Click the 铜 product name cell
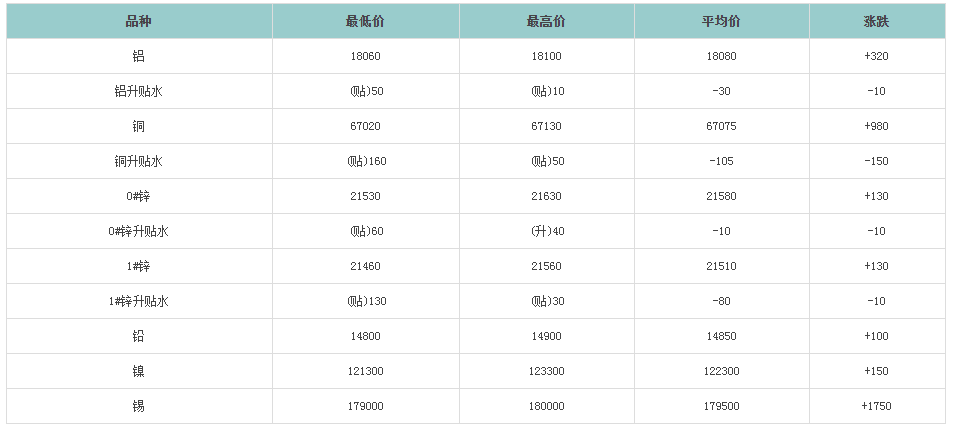The image size is (957, 434). coord(139,126)
